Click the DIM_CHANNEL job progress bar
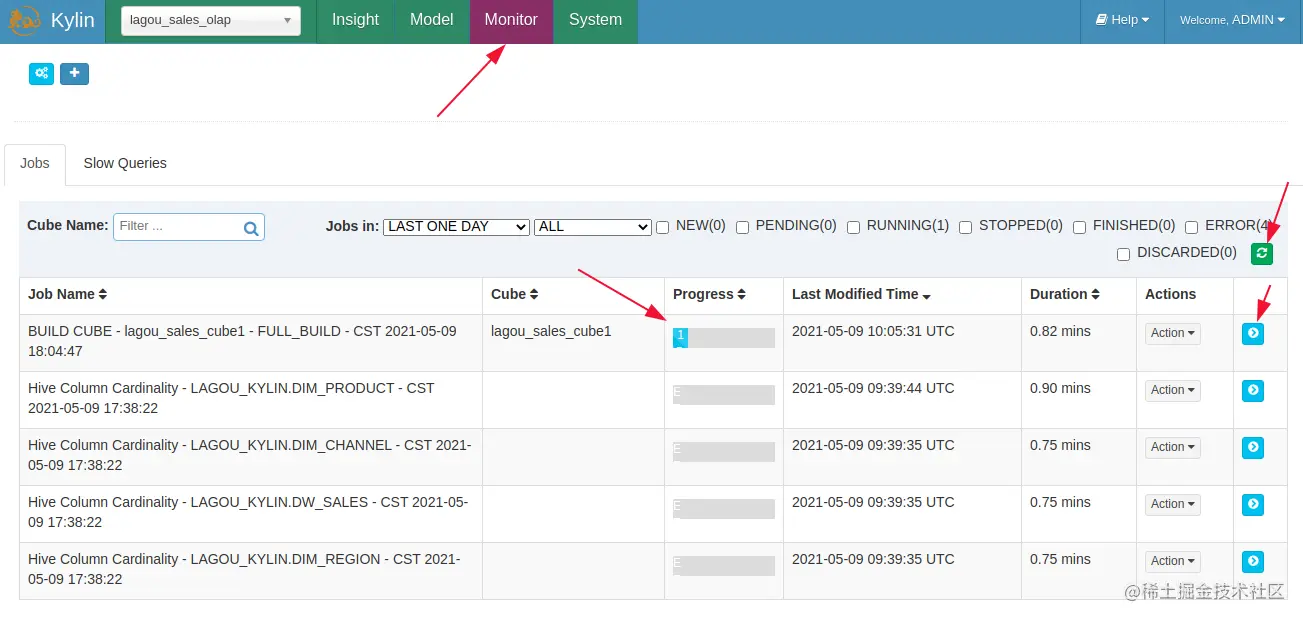Viewport: 1303px width, 620px height. point(724,452)
